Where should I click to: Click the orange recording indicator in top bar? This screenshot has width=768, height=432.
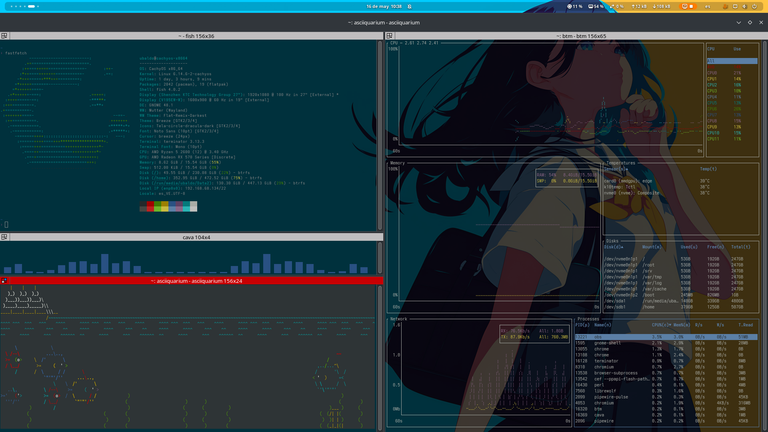[x=688, y=6]
